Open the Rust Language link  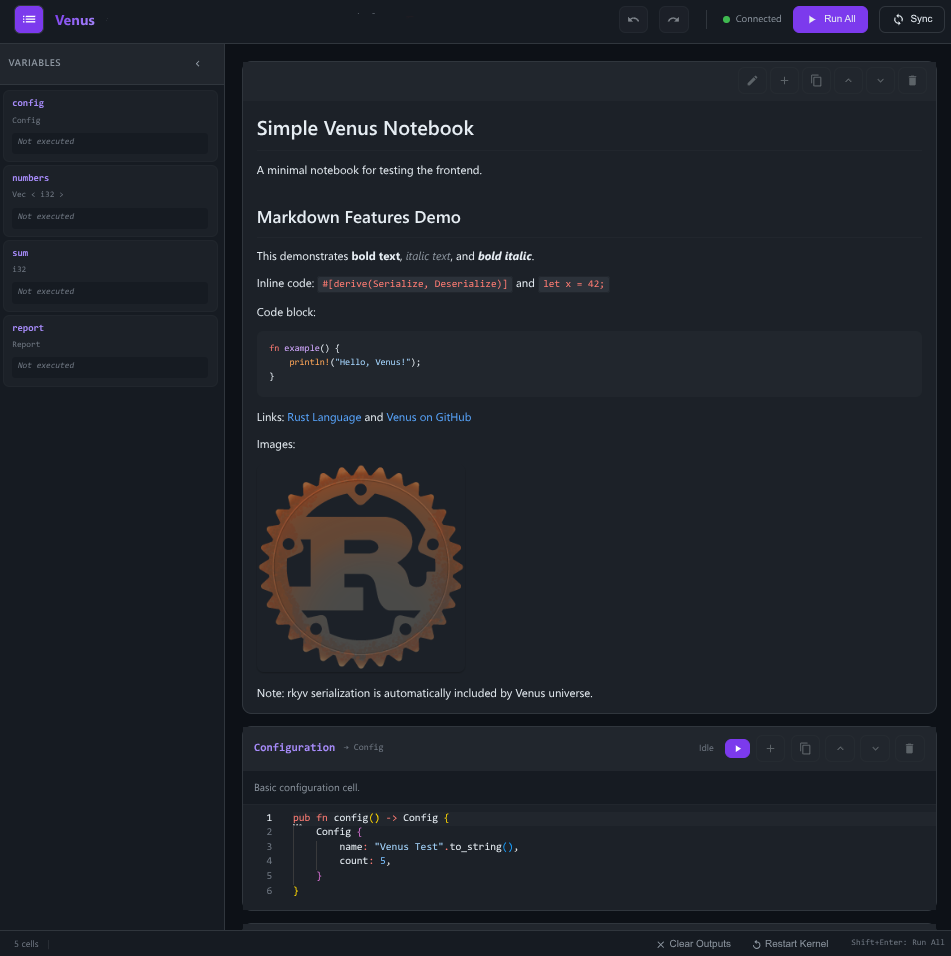coord(324,417)
